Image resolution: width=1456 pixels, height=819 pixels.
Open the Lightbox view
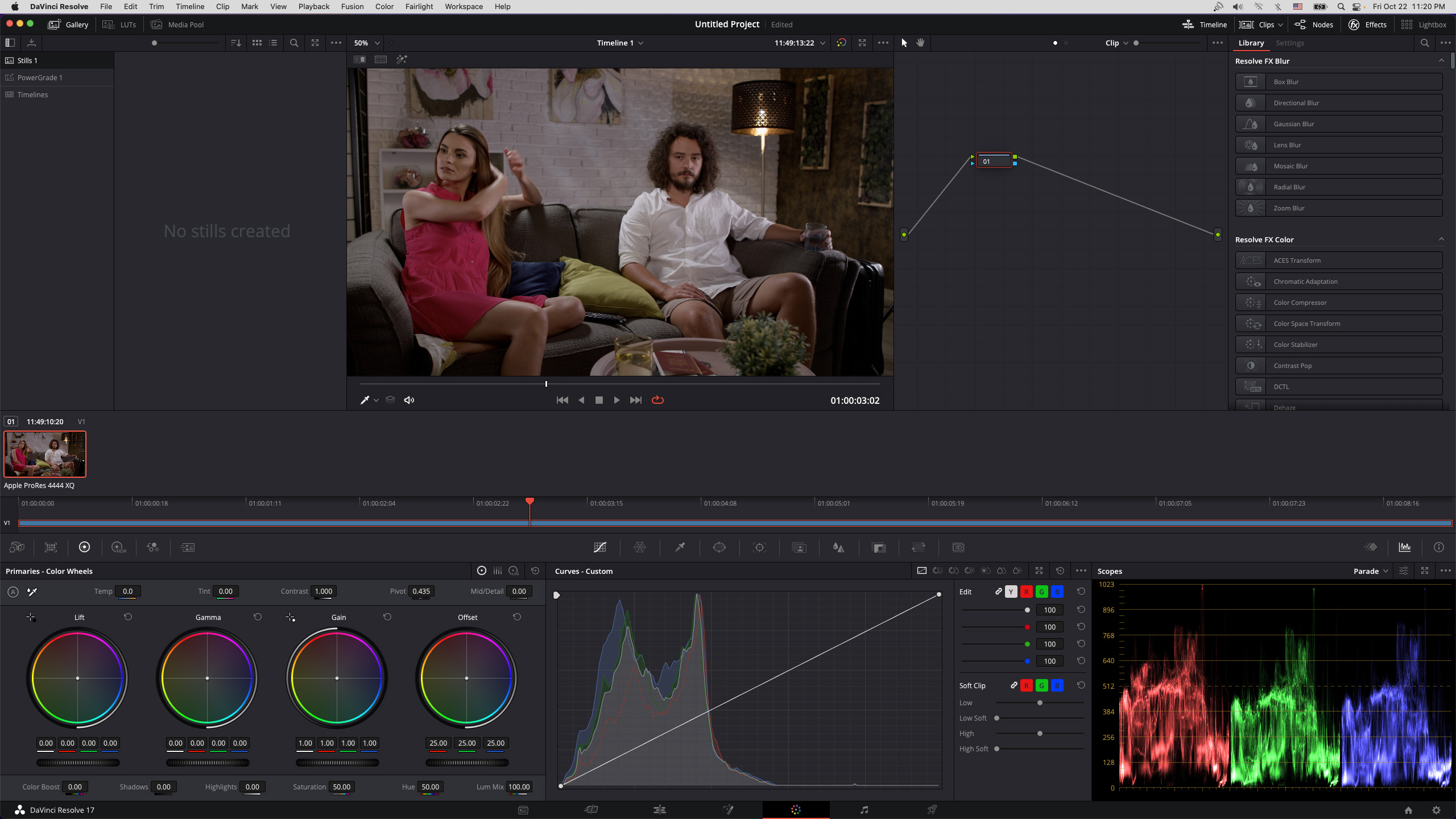(1424, 24)
